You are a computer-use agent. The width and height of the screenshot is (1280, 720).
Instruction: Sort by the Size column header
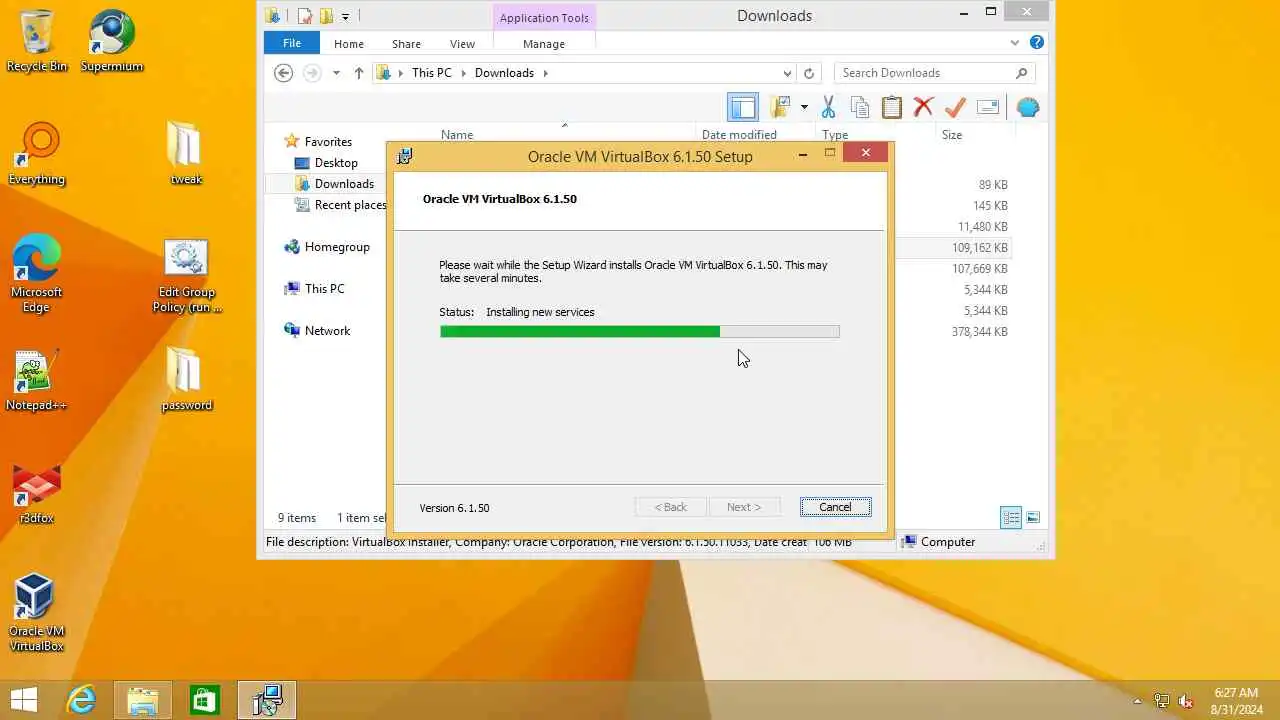click(x=952, y=135)
